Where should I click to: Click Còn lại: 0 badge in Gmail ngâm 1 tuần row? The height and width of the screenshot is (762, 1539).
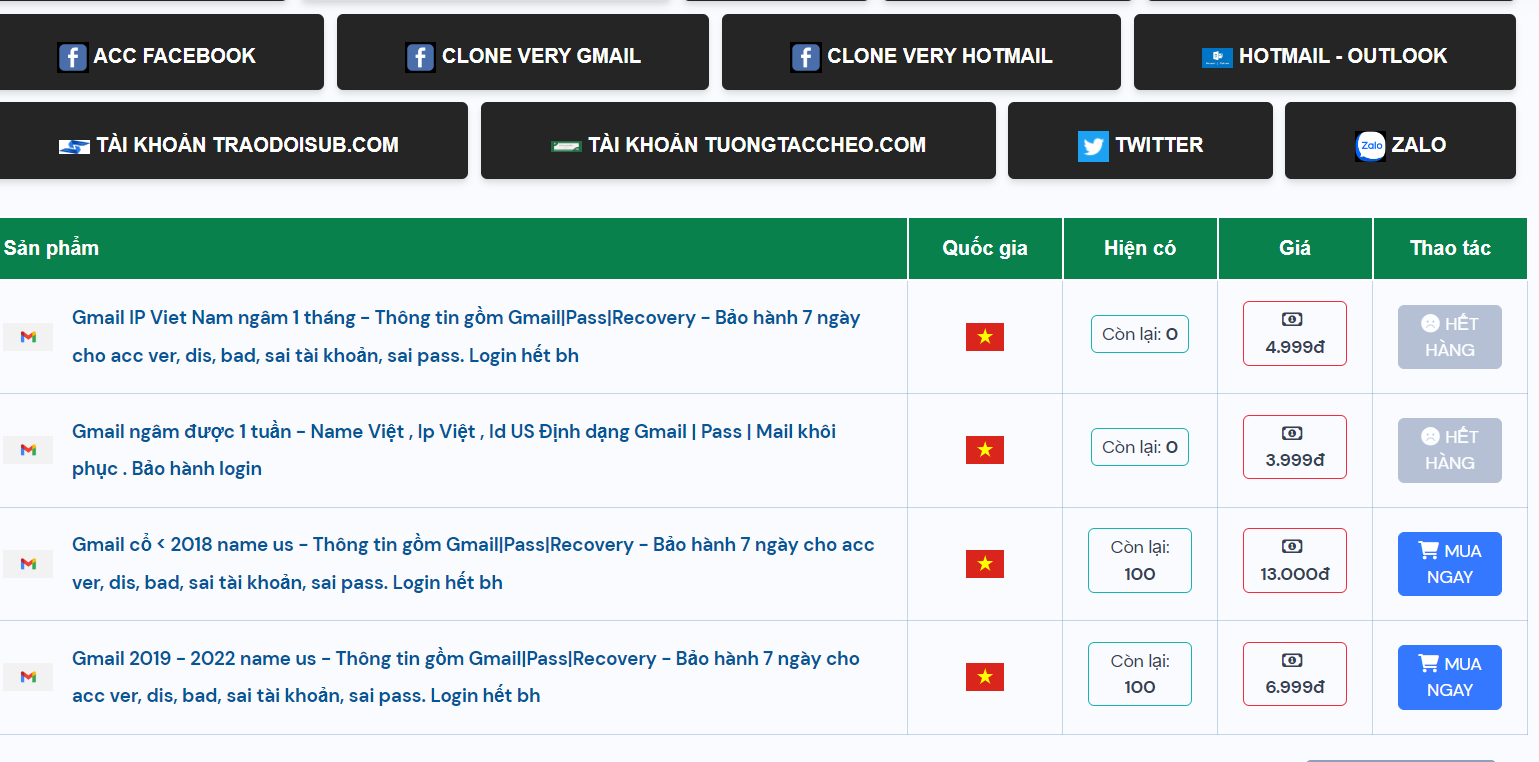[x=1140, y=447]
